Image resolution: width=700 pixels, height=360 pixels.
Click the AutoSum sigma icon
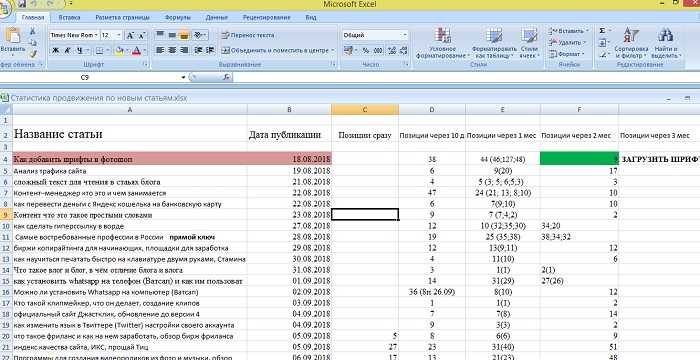(602, 31)
